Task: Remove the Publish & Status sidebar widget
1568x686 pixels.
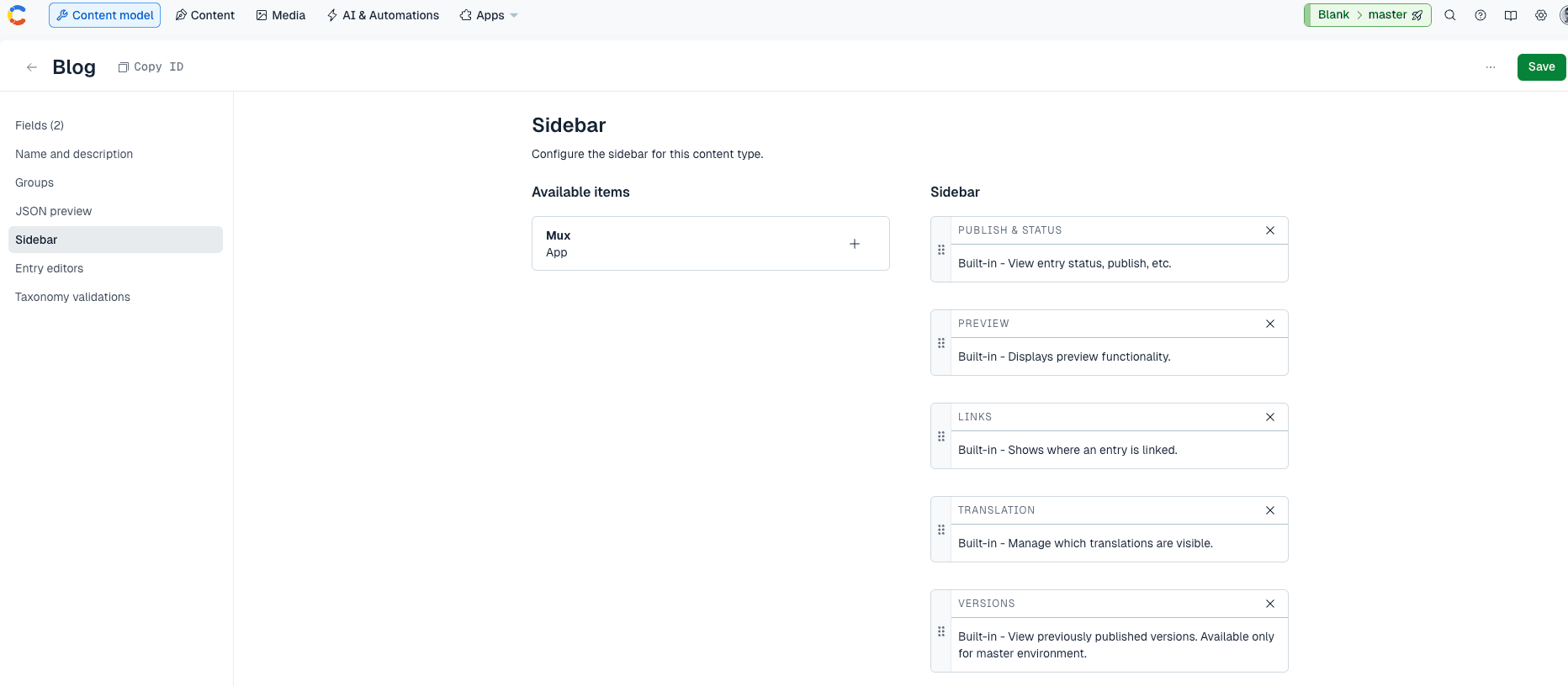Action: 1270,230
